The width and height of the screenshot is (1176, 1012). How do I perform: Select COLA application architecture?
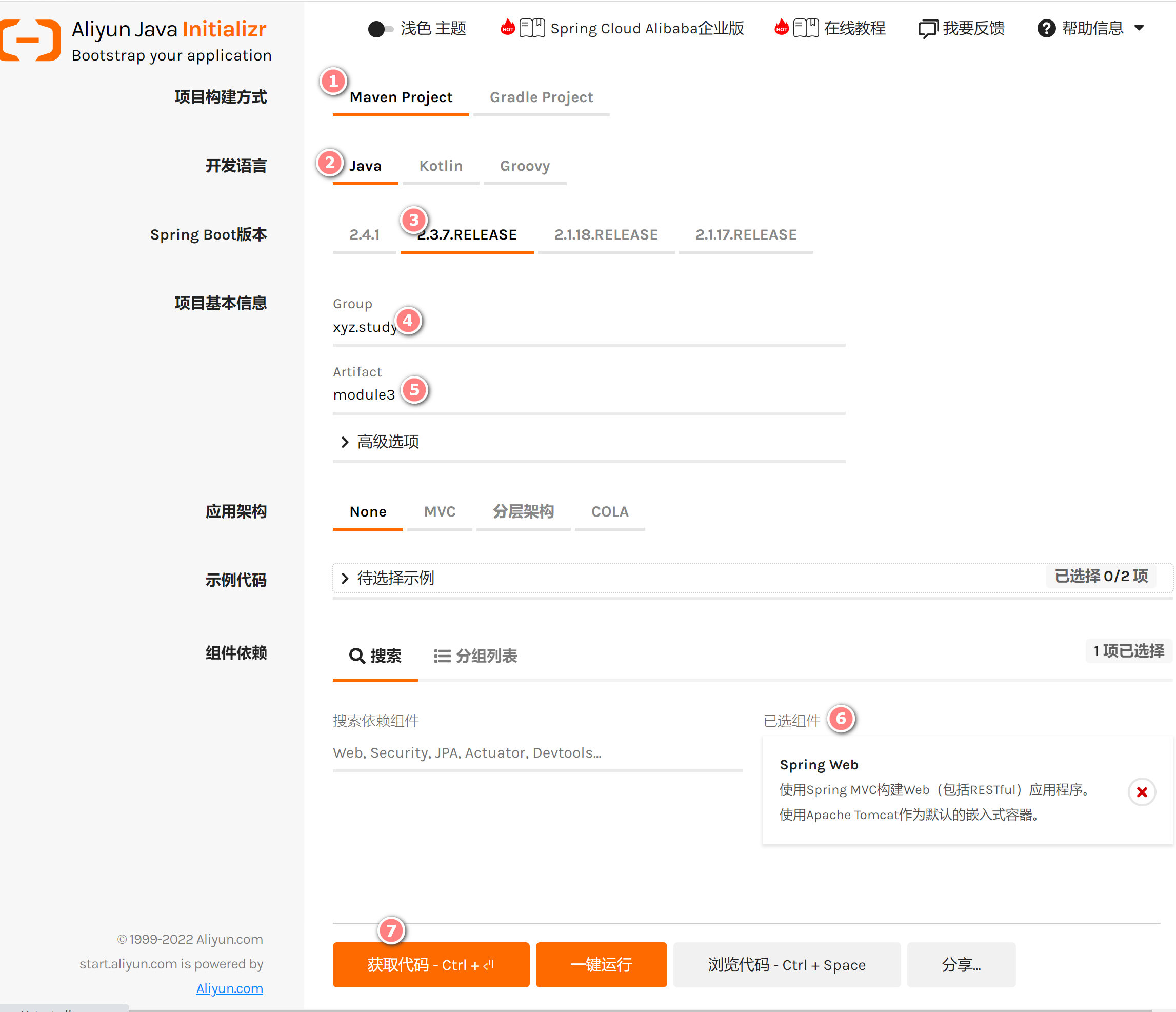click(610, 512)
